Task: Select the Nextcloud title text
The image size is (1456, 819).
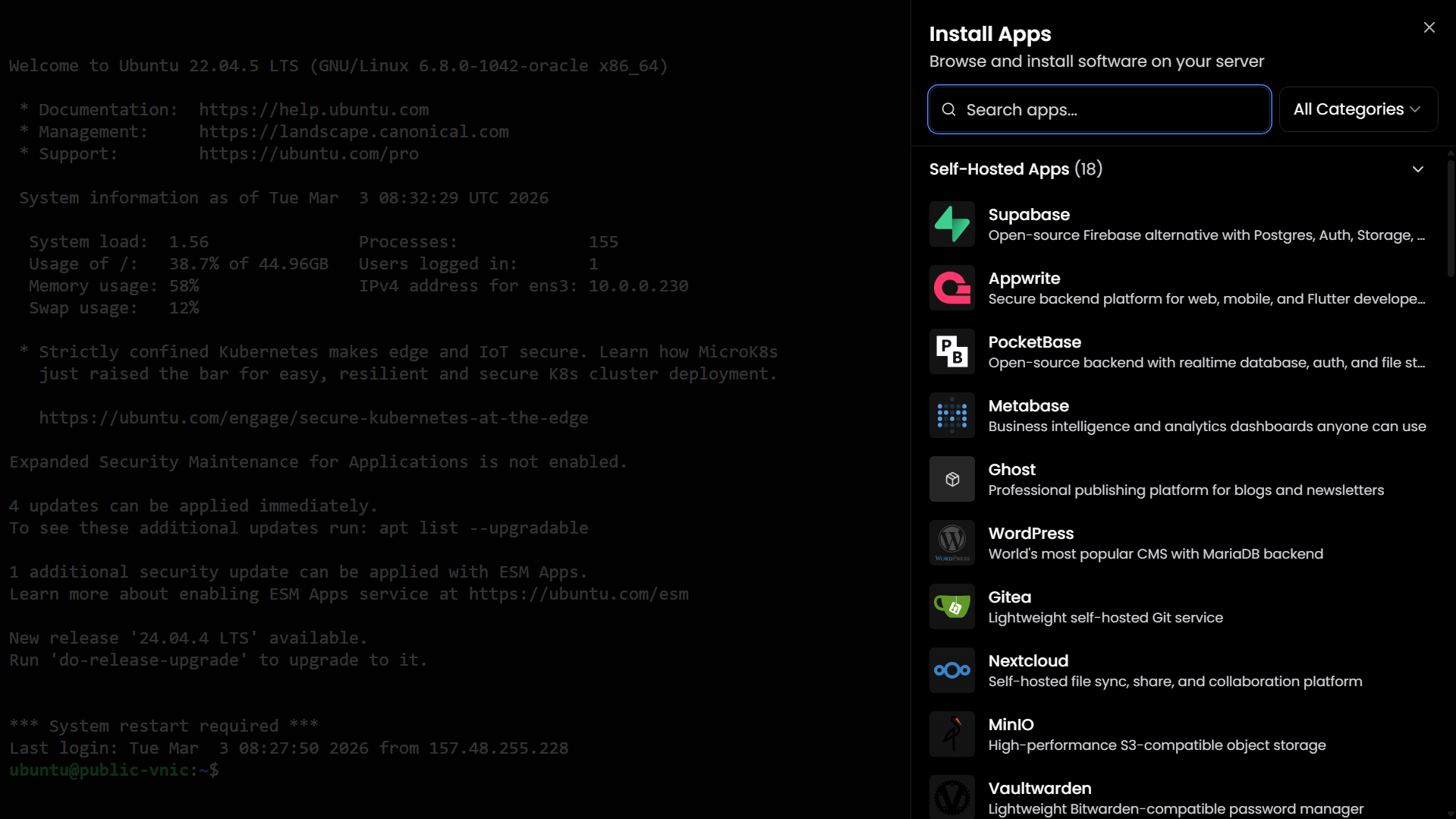Action: (1028, 661)
